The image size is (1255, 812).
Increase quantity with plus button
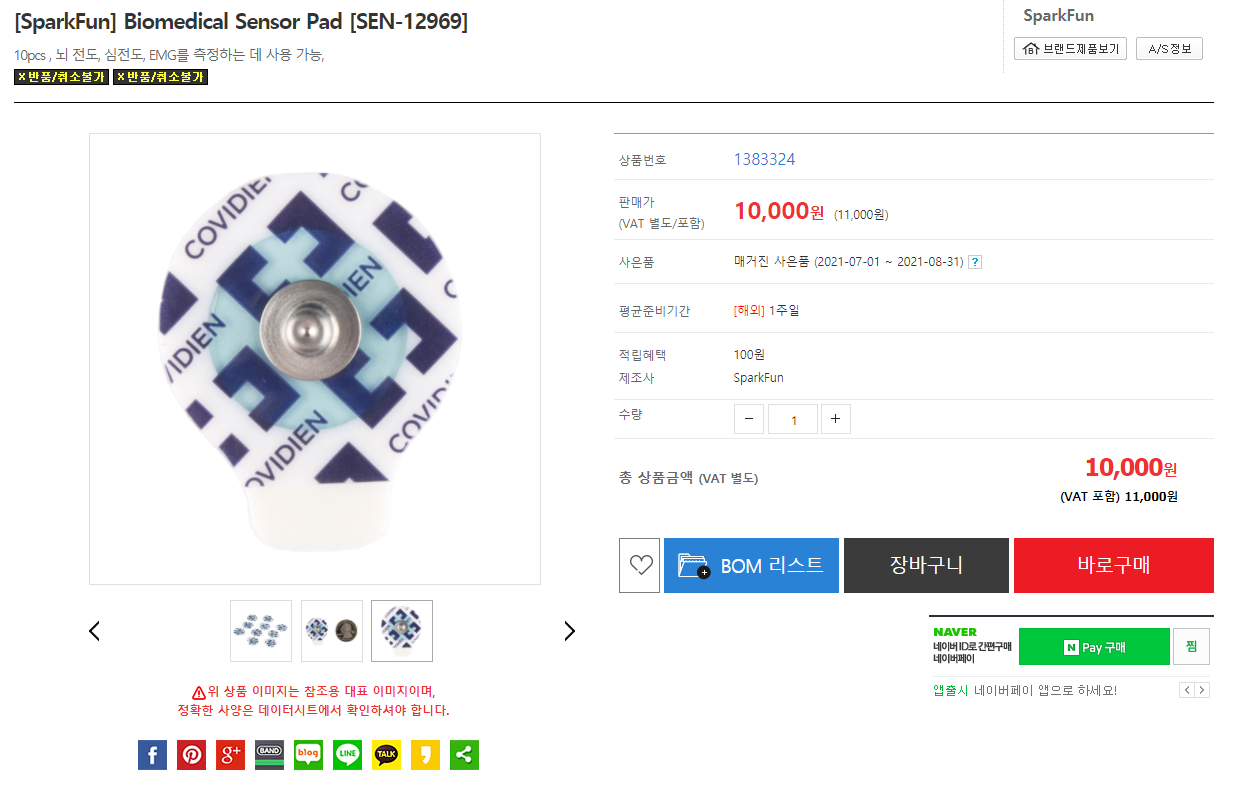pyautogui.click(x=836, y=419)
